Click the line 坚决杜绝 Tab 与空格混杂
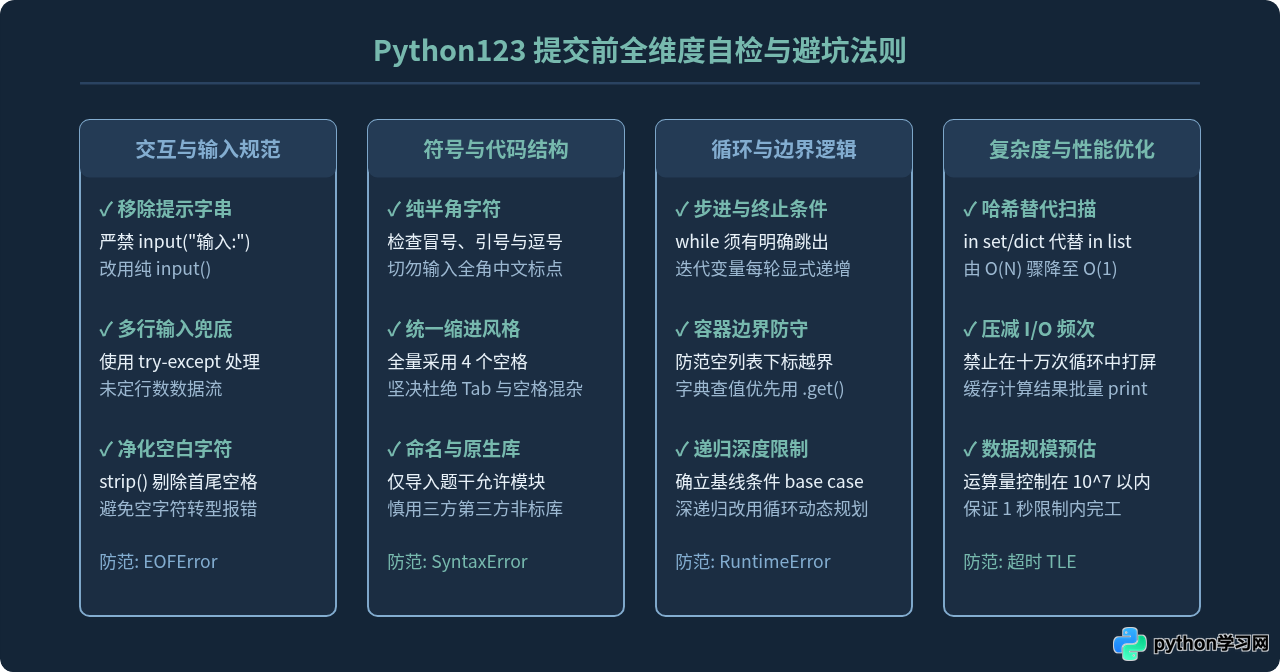Screen dimensions: 1280x672 tap(485, 388)
